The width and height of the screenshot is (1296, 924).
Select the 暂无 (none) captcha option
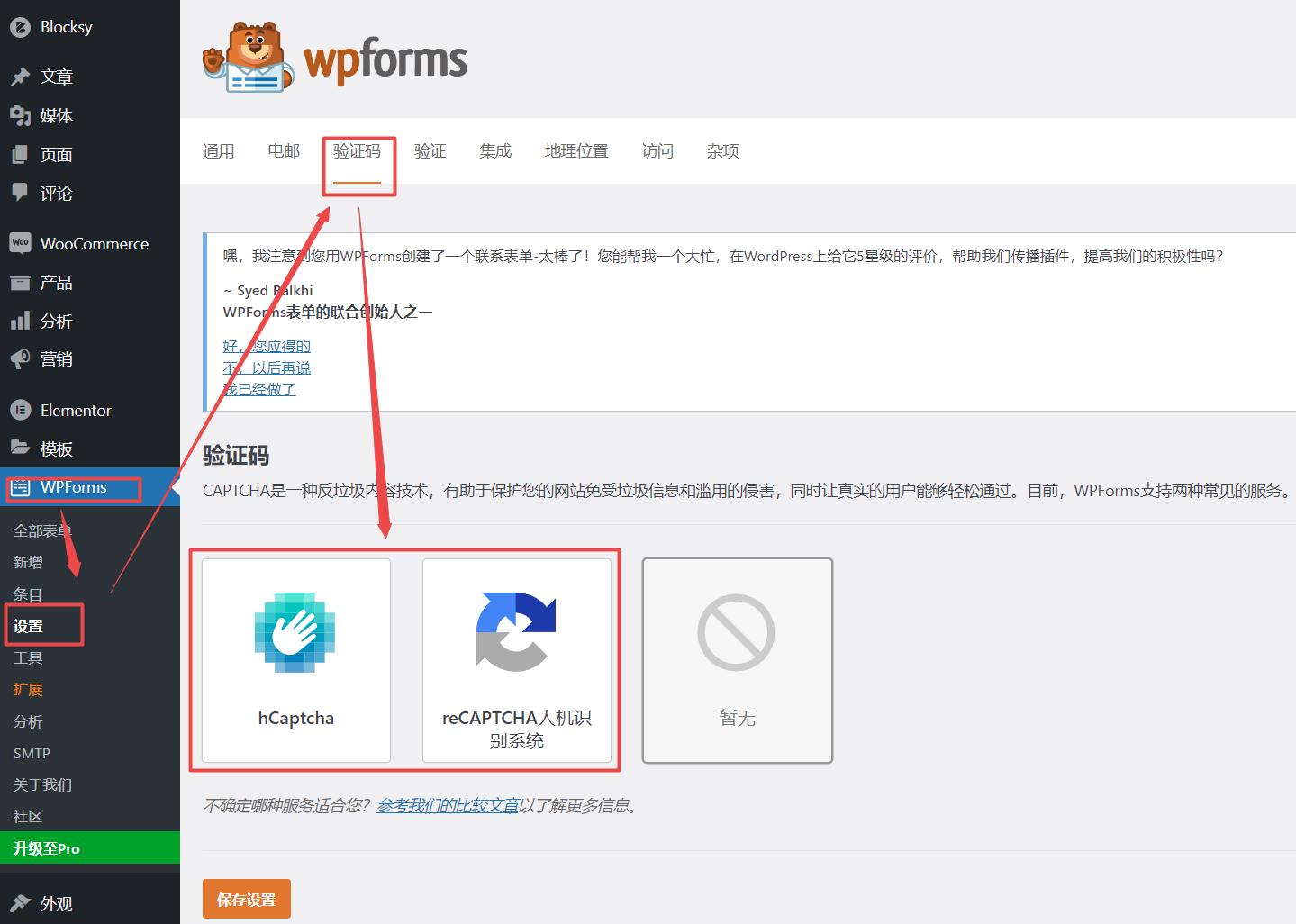738,660
